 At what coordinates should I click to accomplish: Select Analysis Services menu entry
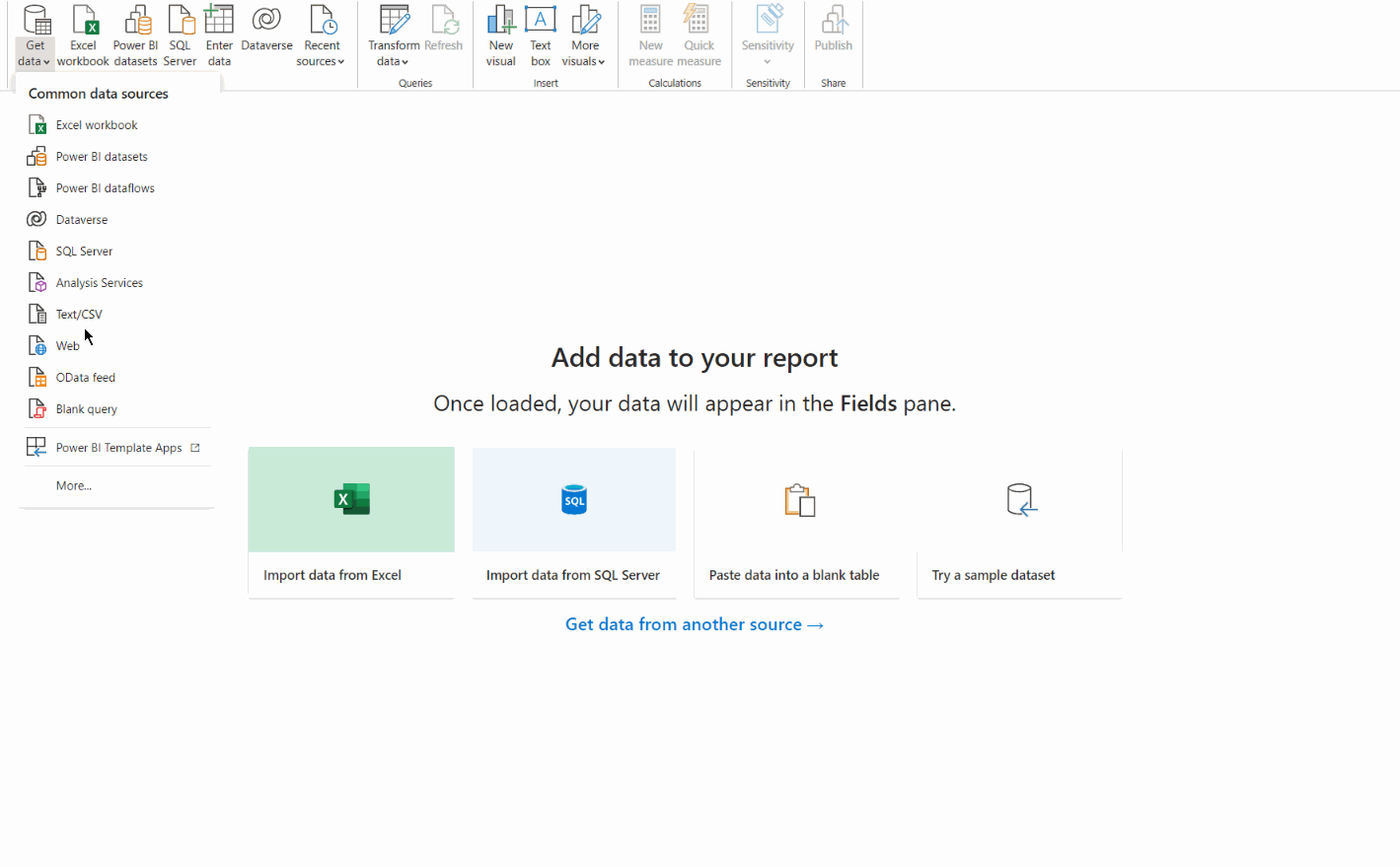(x=116, y=283)
